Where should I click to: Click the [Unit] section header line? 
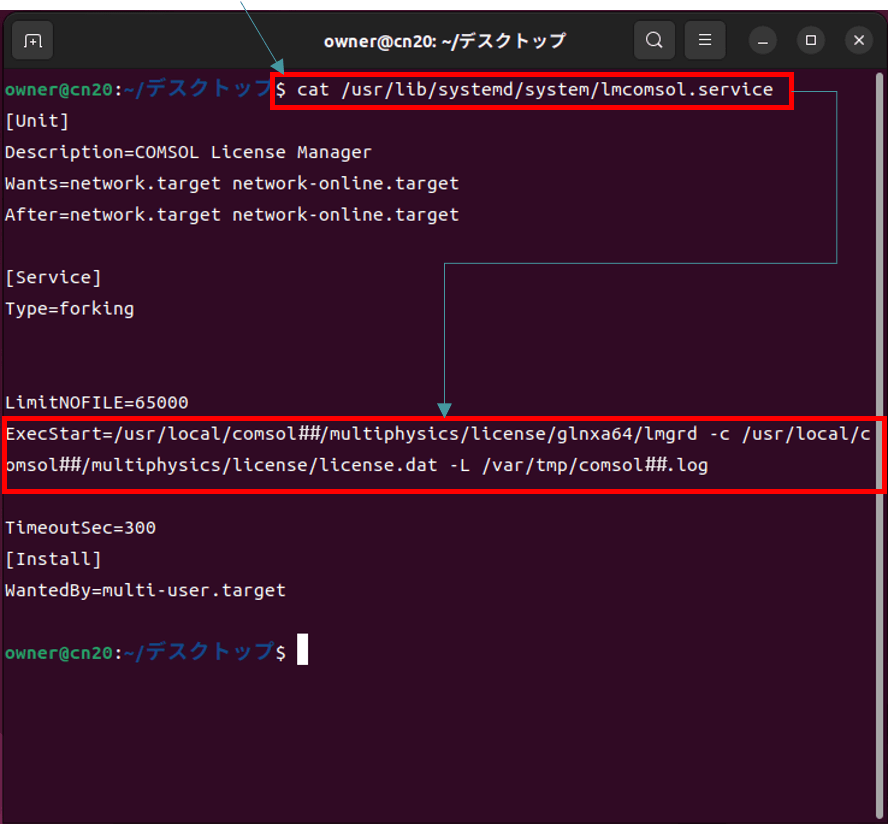coord(37,121)
